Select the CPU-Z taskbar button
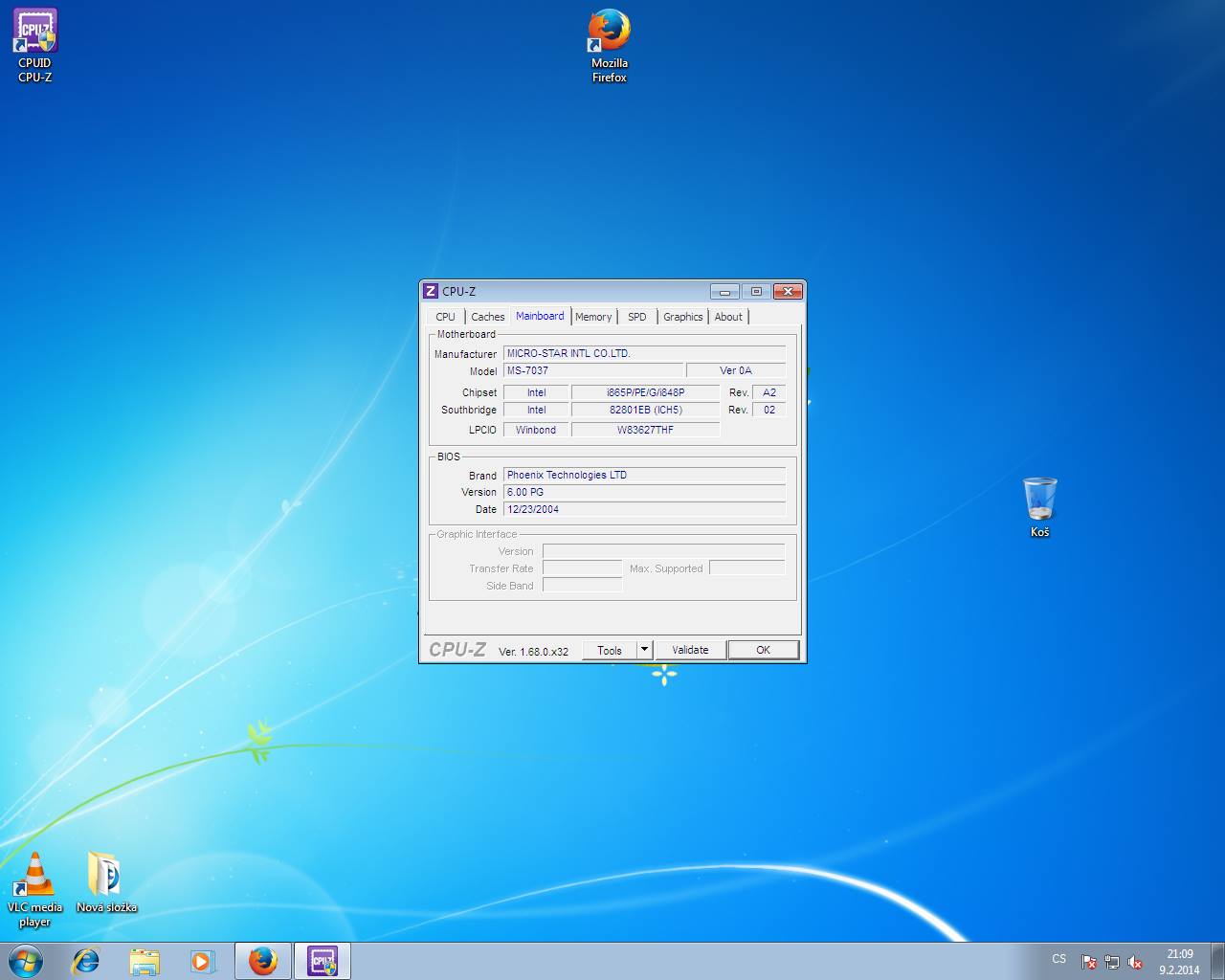 323,961
